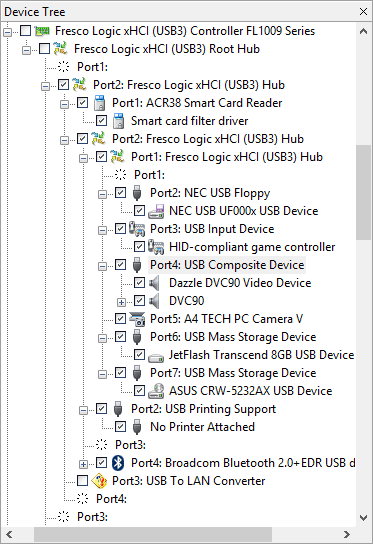The height and width of the screenshot is (544, 373).
Task: Click the Bluetooth icon beside Port4 Broadcom
Action: pos(118,463)
